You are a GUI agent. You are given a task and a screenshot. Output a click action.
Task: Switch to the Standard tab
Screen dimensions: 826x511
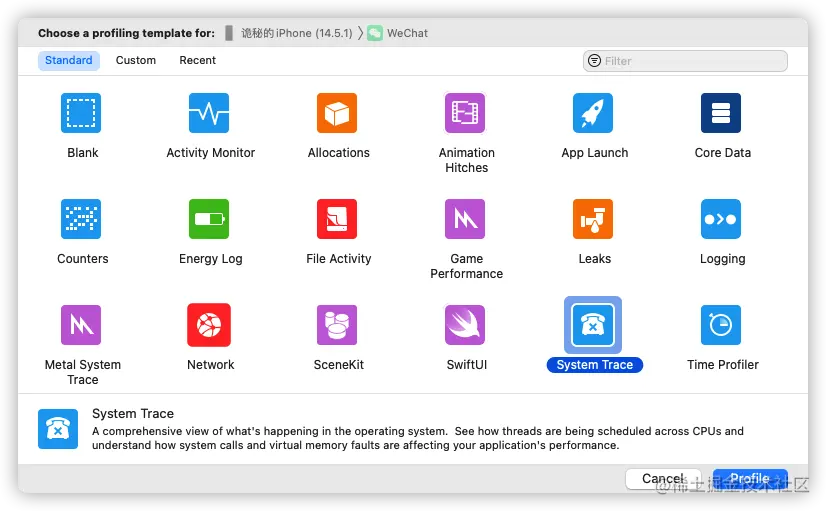pyautogui.click(x=68, y=61)
